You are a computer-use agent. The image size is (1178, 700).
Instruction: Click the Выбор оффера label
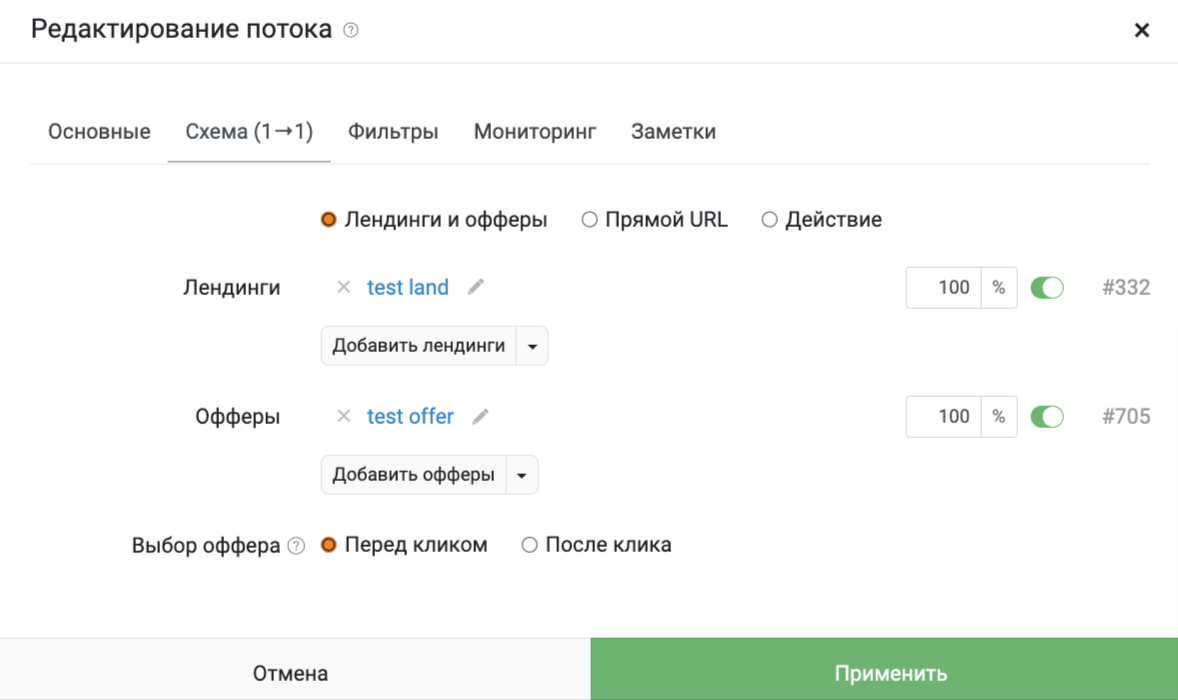click(206, 545)
